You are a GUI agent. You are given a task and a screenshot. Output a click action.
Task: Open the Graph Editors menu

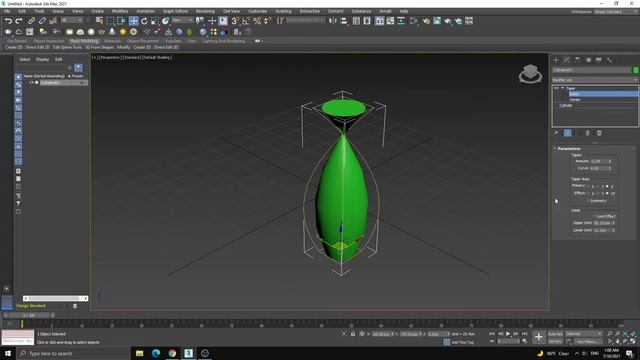(176, 11)
